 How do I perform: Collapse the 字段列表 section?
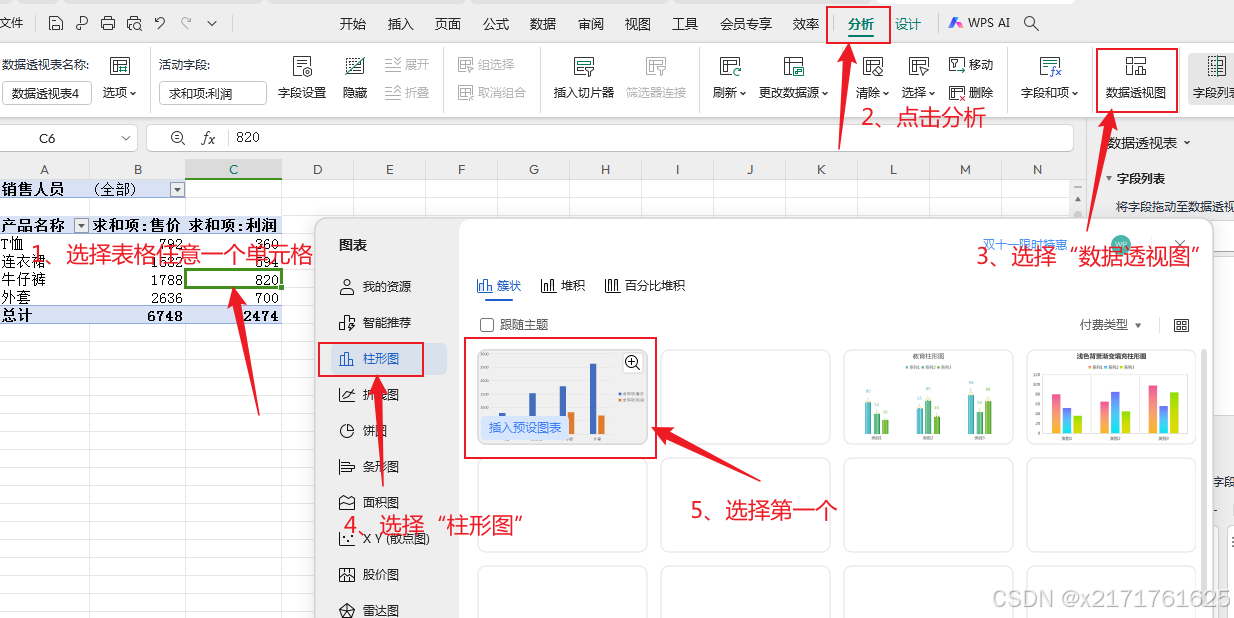(x=1108, y=179)
